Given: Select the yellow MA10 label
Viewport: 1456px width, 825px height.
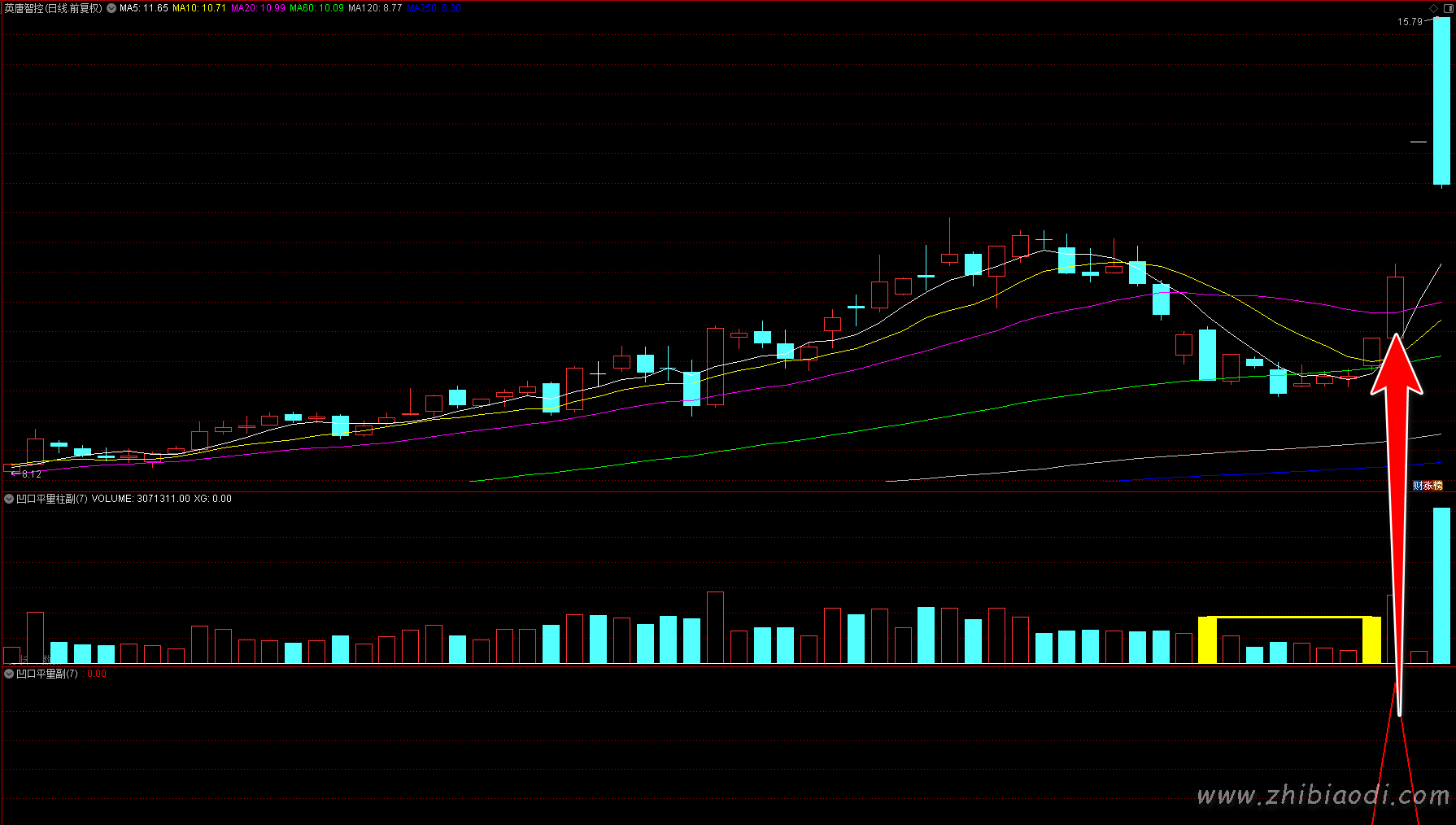Looking at the screenshot, I should click(199, 8).
